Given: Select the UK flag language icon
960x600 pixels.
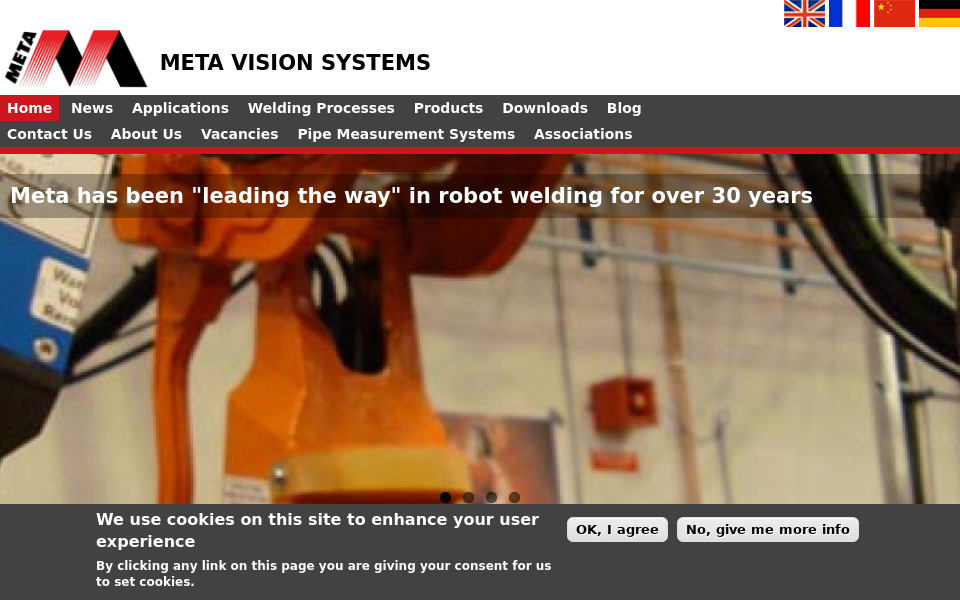Looking at the screenshot, I should (804, 14).
